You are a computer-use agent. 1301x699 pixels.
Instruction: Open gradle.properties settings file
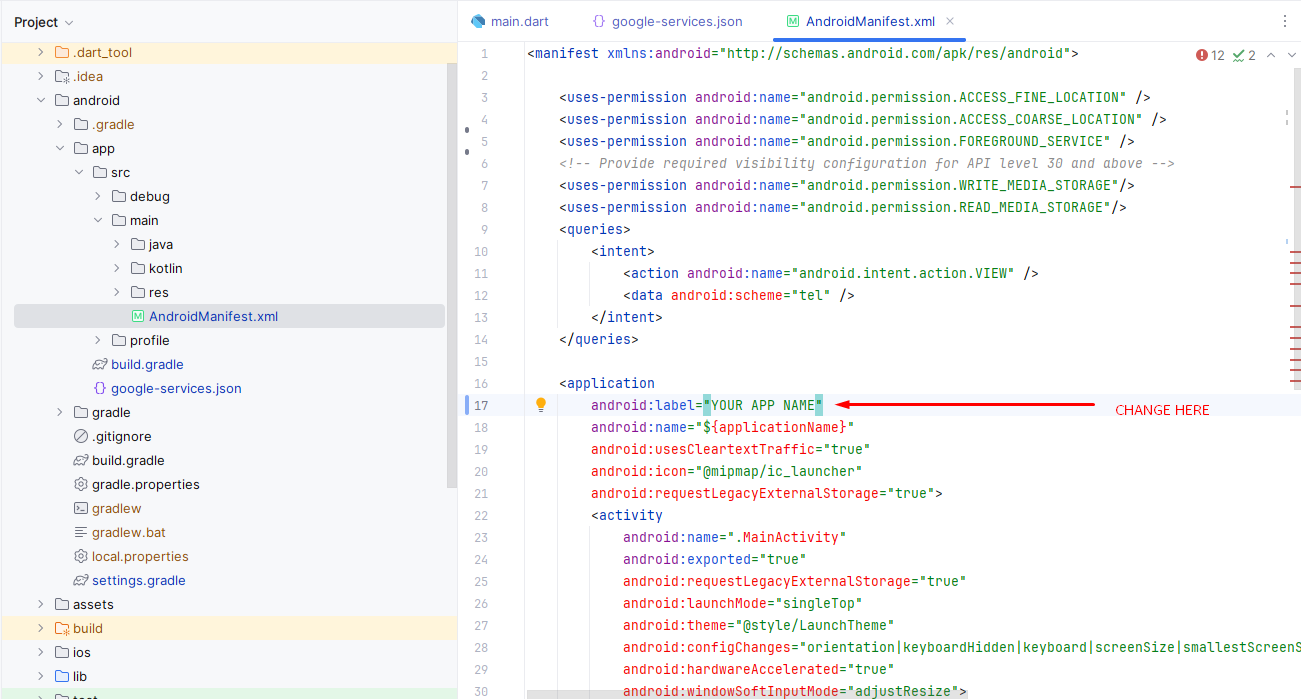145,484
